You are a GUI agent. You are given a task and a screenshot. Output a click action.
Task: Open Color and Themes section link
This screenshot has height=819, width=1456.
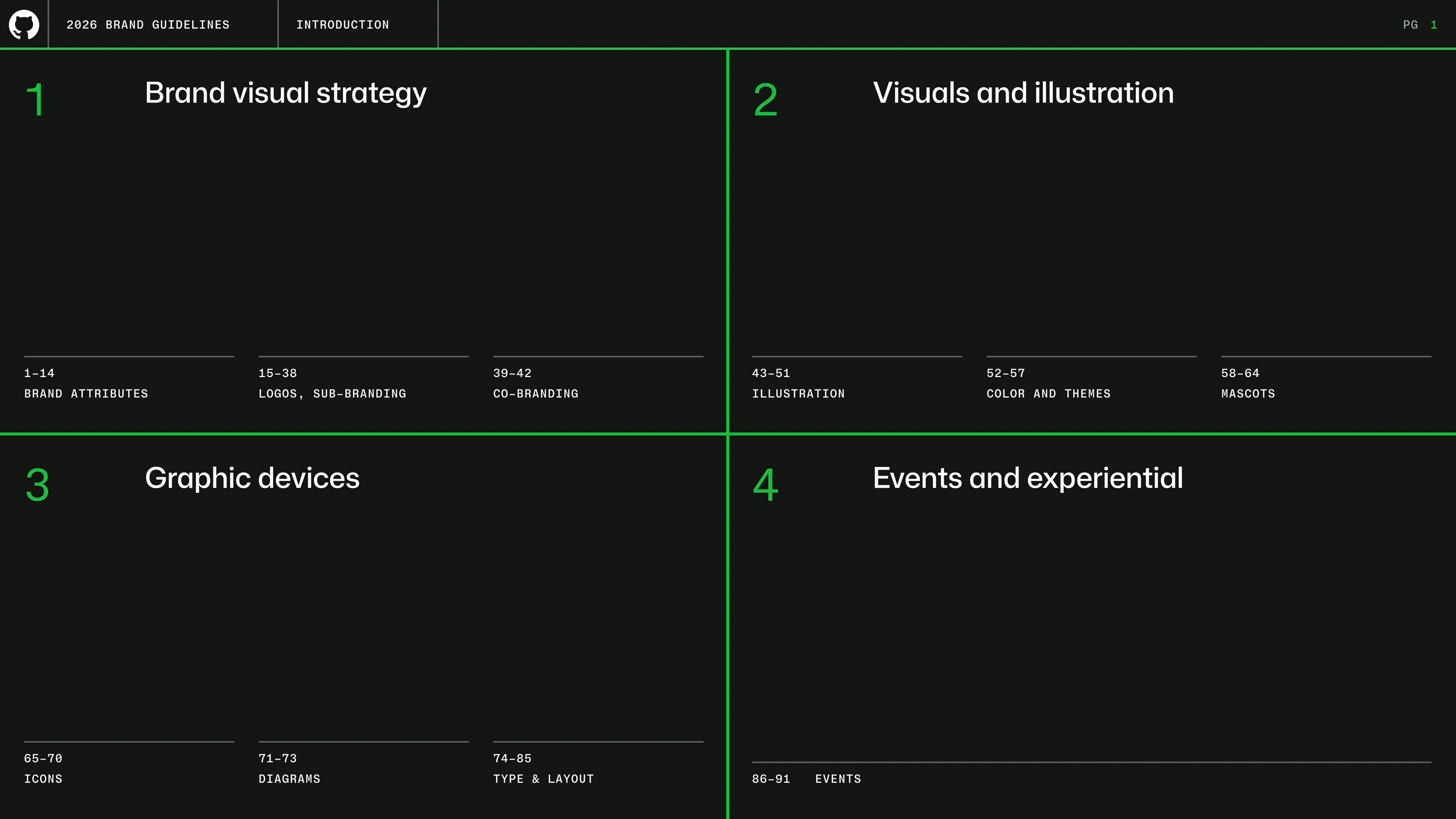(x=1048, y=383)
